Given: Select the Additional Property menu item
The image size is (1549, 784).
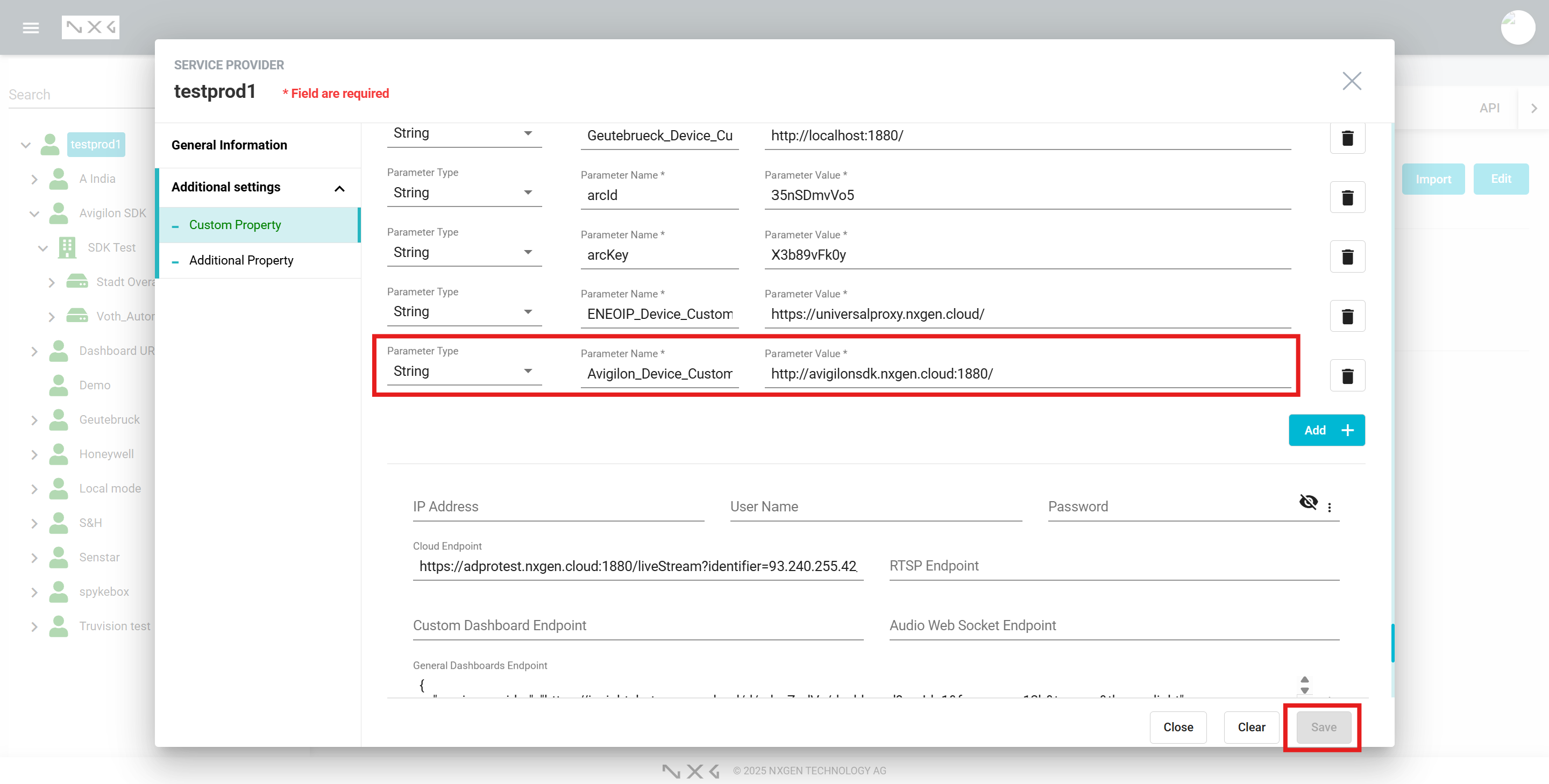Looking at the screenshot, I should pyautogui.click(x=241, y=260).
